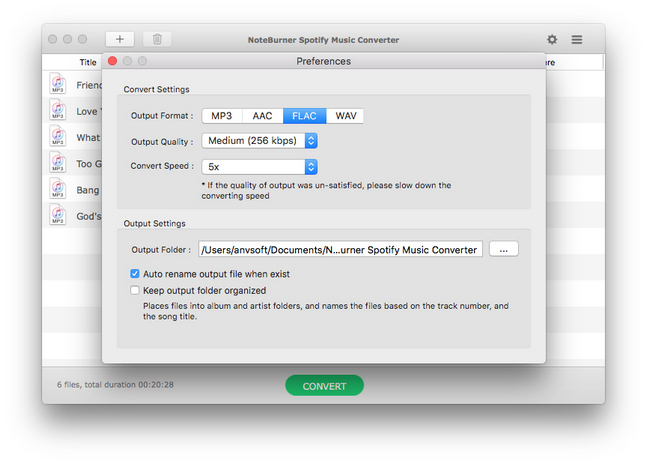This screenshot has height=464, width=647.
Task: Select AAC output format
Action: 262,116
